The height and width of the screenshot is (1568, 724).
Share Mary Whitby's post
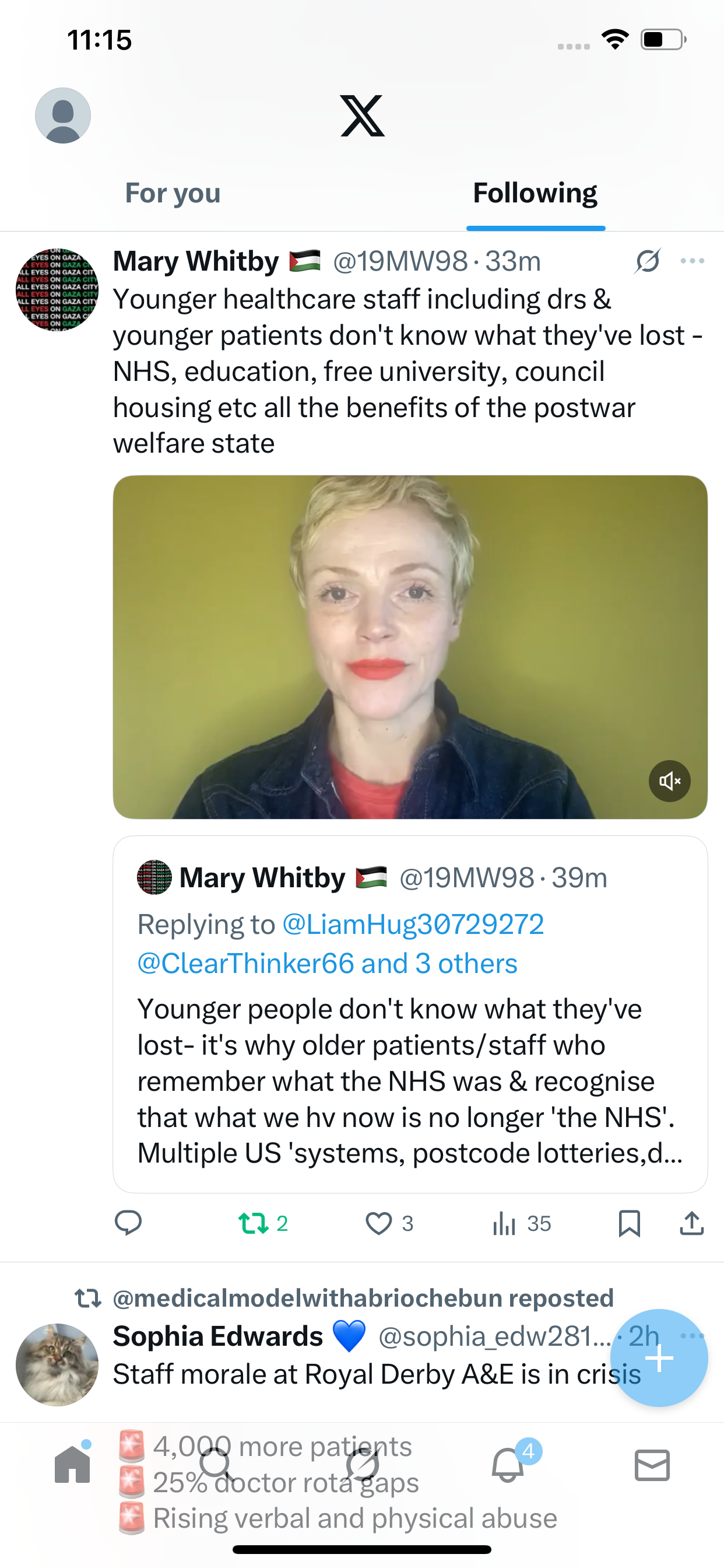pyautogui.click(x=691, y=1223)
